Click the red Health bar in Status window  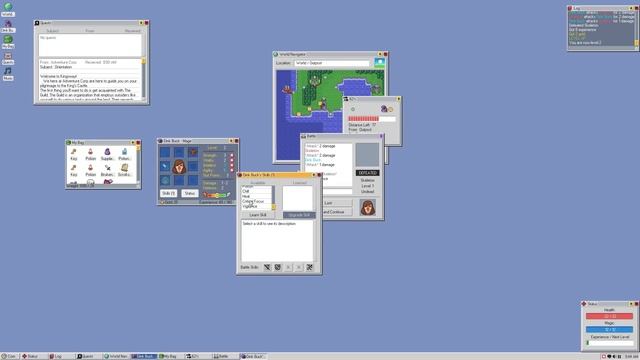coord(609,316)
